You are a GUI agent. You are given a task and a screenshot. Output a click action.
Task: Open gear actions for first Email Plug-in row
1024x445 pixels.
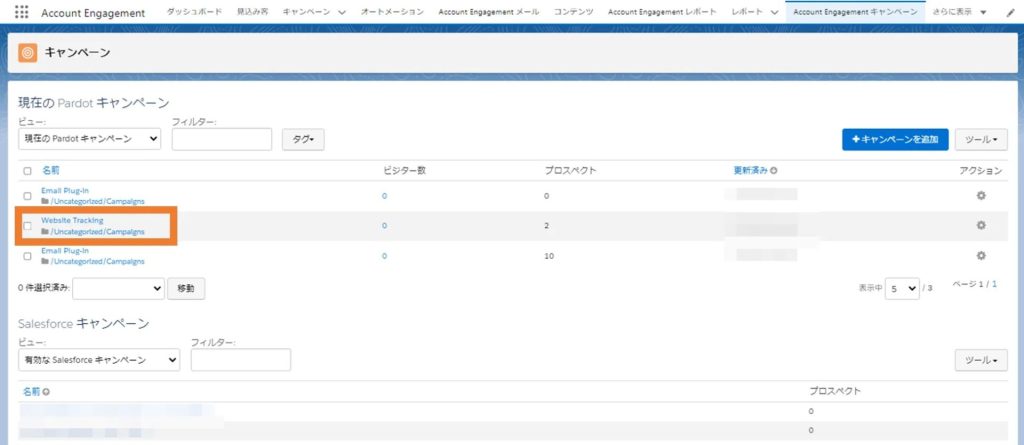(980, 195)
